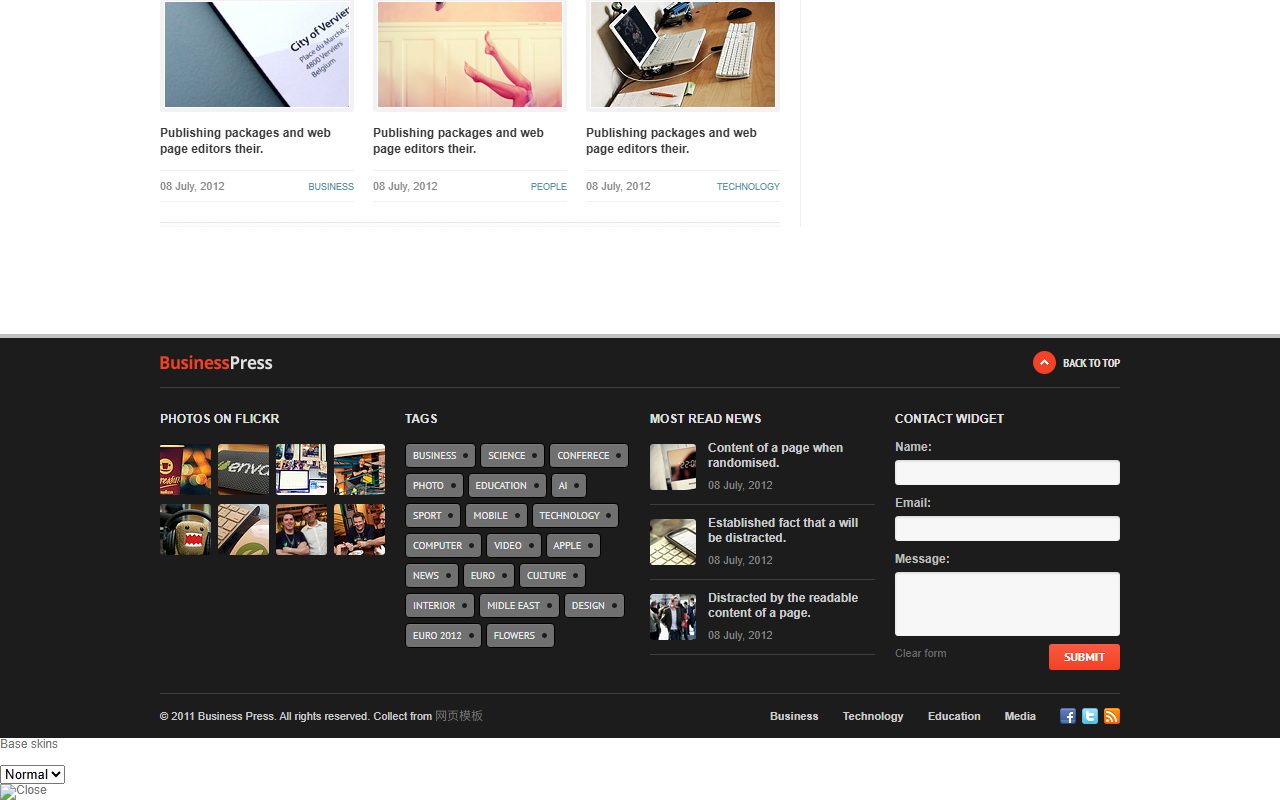Focus the Name input field
Screen dimensions: 1280x800
(x=1007, y=473)
